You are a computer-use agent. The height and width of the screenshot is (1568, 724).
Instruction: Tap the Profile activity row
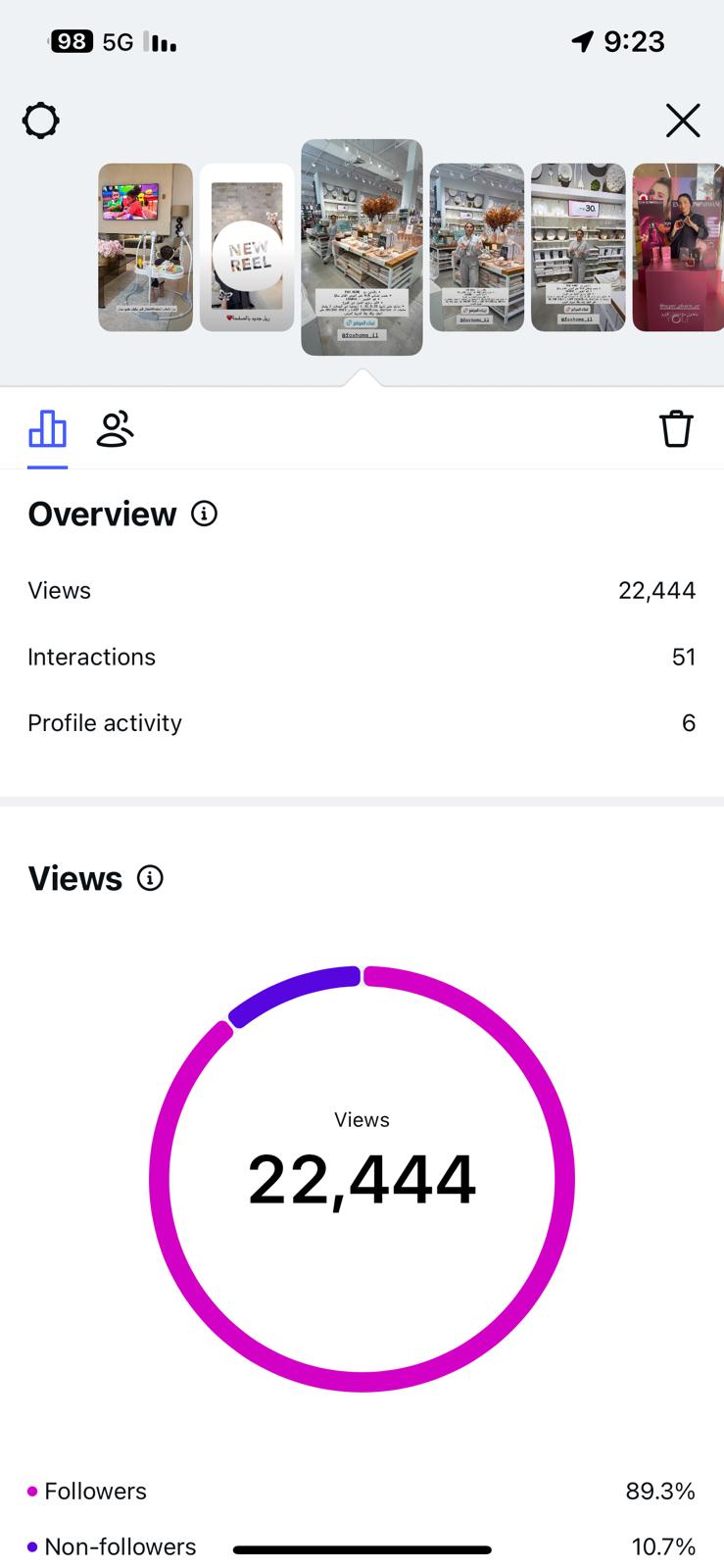tap(362, 722)
